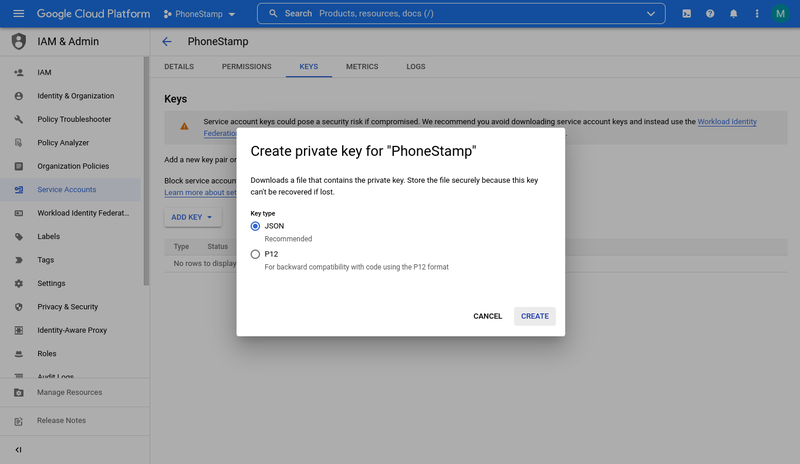Click the Privacy & Security shield icon
800x464 pixels.
pyautogui.click(x=19, y=307)
